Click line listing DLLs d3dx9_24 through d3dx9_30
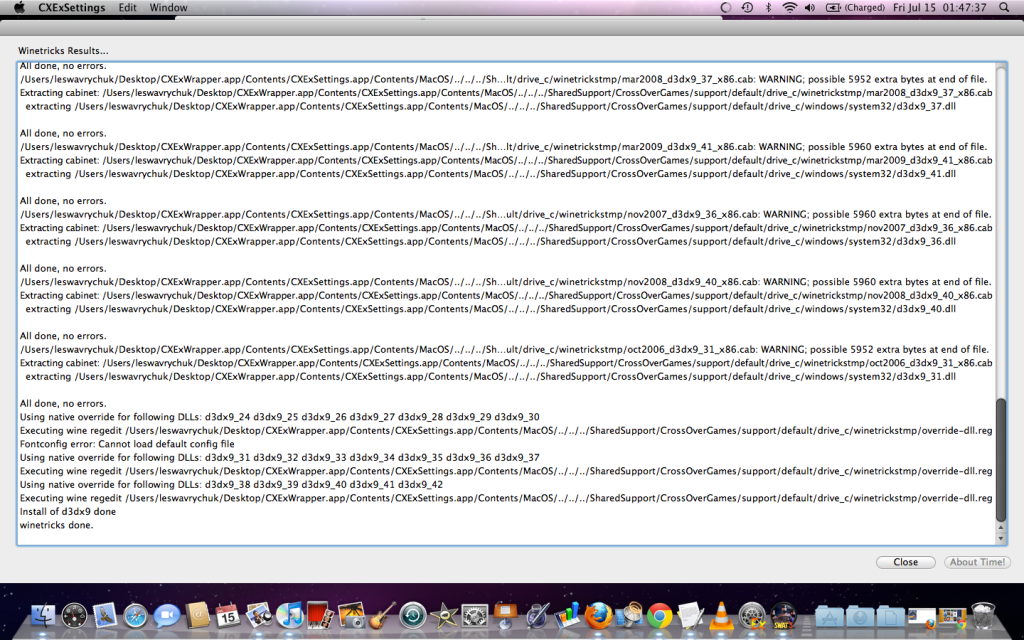1024x640 pixels. [x=280, y=417]
